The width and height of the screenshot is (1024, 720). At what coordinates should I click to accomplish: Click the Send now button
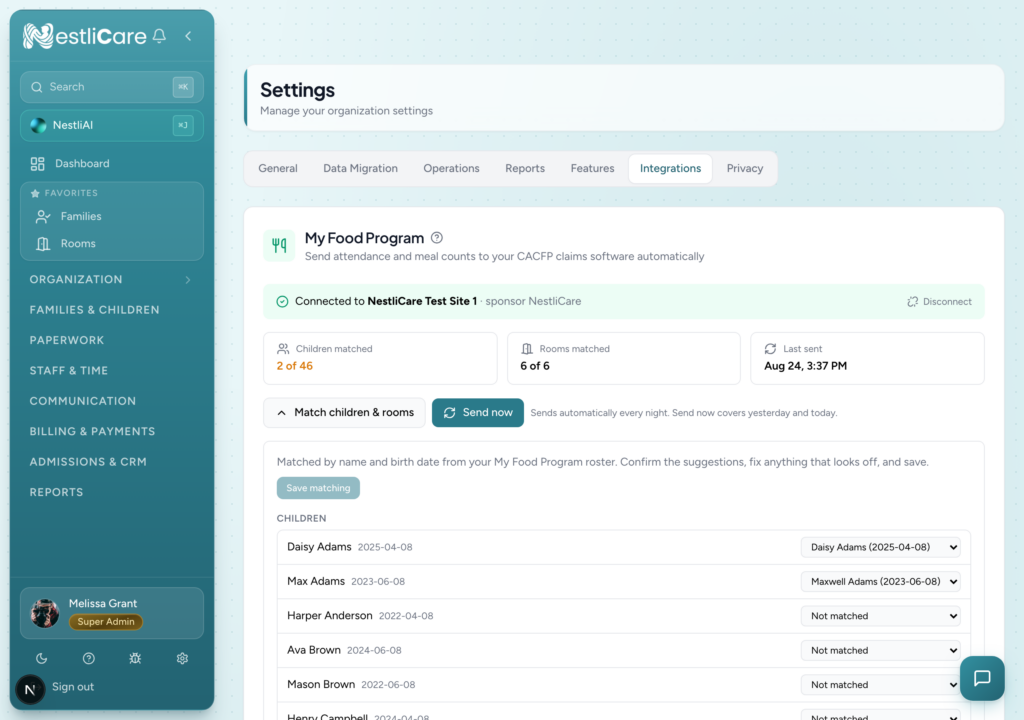[x=478, y=413]
